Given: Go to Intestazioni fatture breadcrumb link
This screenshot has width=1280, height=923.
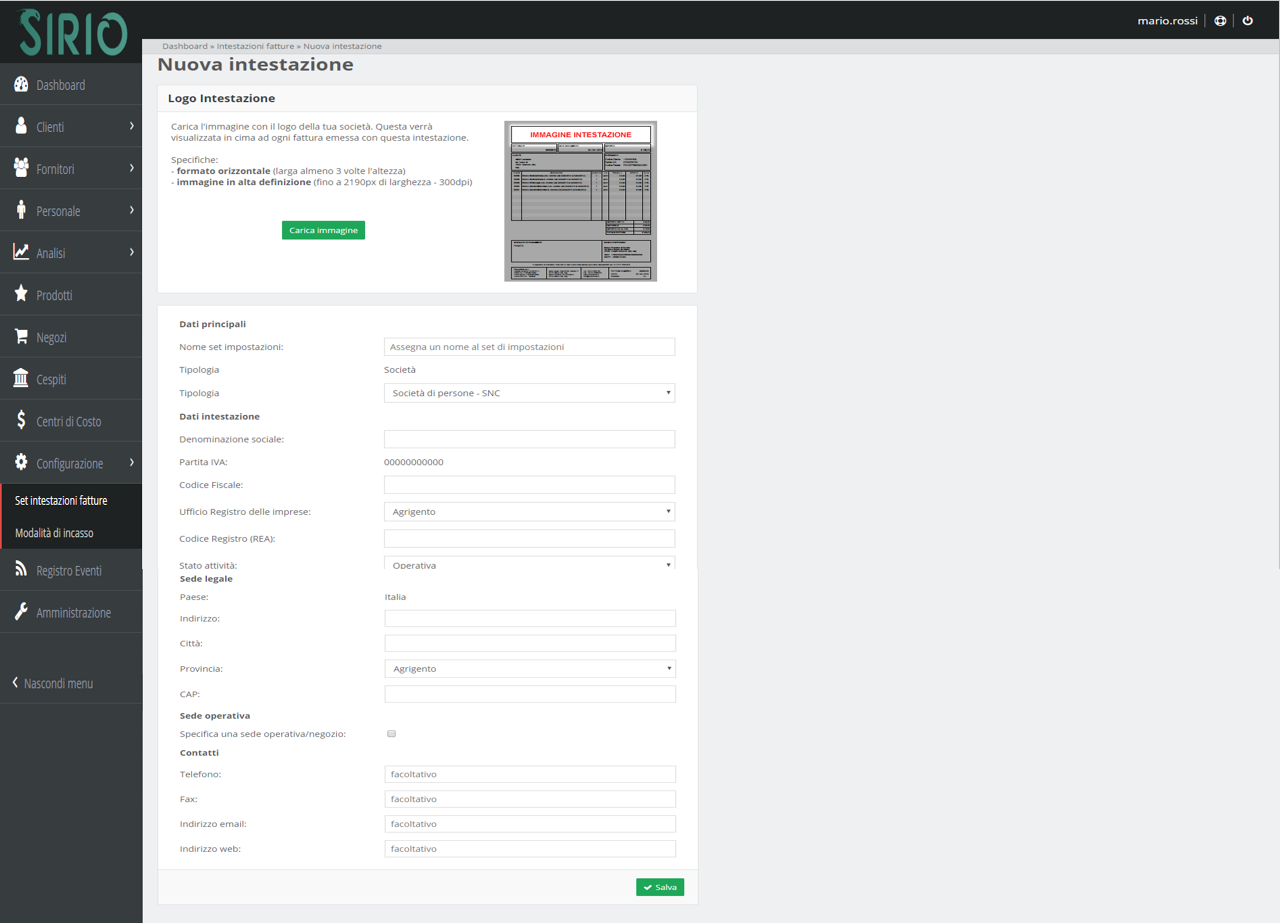Looking at the screenshot, I should [x=255, y=46].
